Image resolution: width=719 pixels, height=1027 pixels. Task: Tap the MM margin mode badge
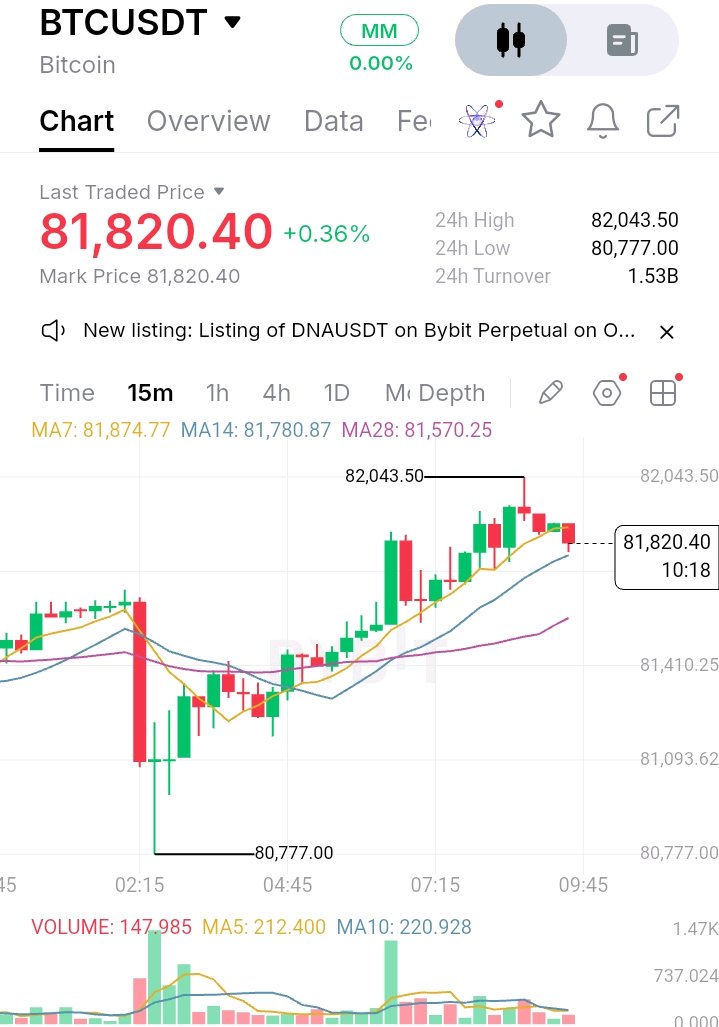point(379,31)
